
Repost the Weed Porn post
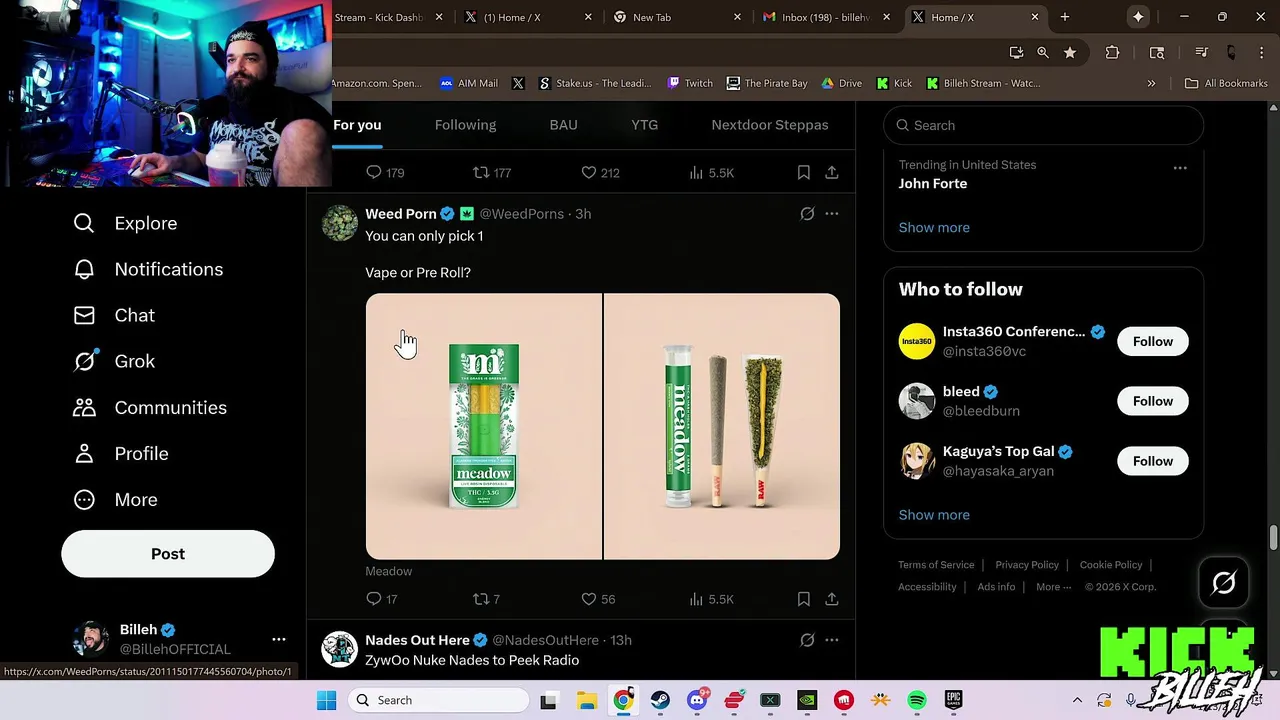(486, 599)
